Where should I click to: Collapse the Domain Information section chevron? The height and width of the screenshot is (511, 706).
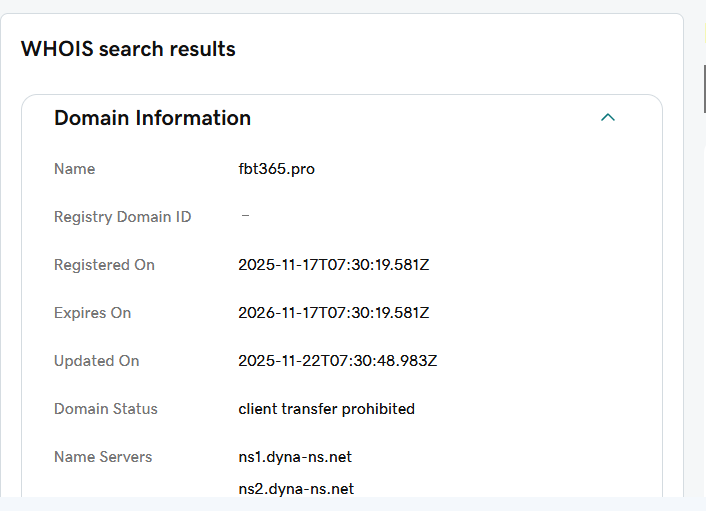coord(607,118)
